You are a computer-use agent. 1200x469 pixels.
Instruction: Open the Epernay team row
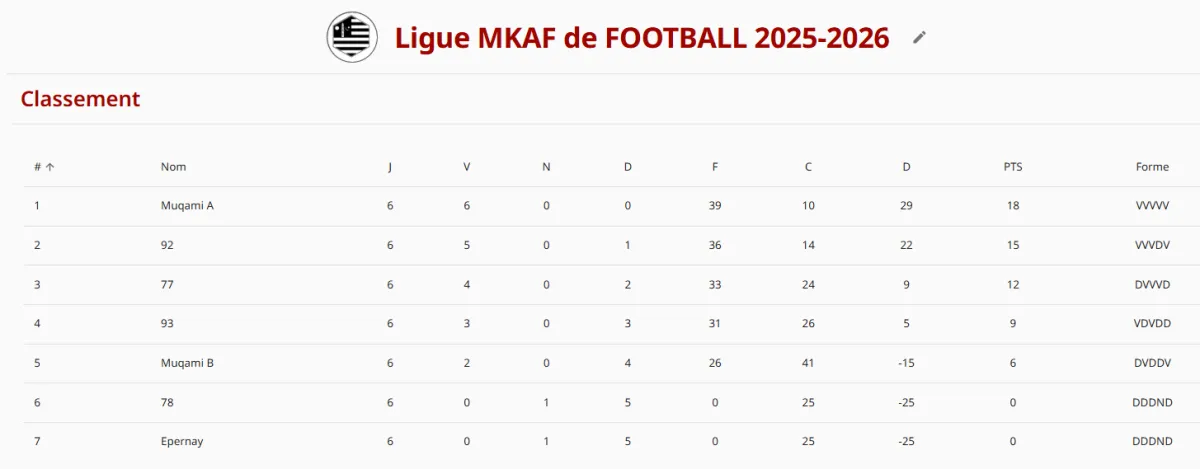(x=600, y=441)
